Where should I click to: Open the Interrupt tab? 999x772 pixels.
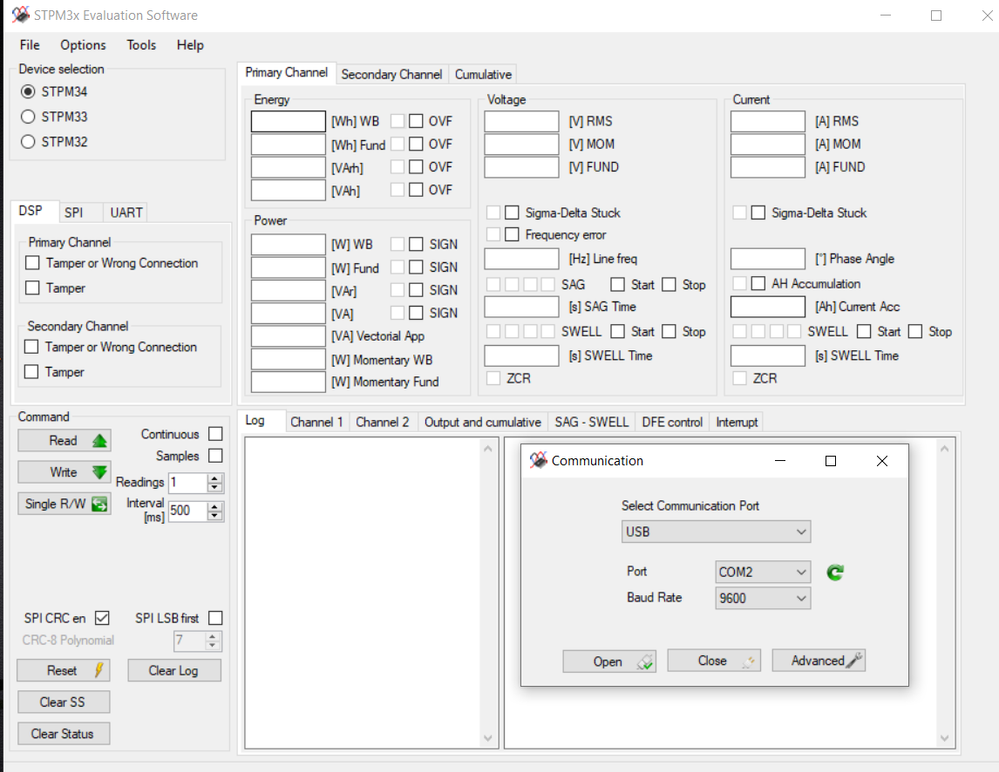click(x=737, y=422)
